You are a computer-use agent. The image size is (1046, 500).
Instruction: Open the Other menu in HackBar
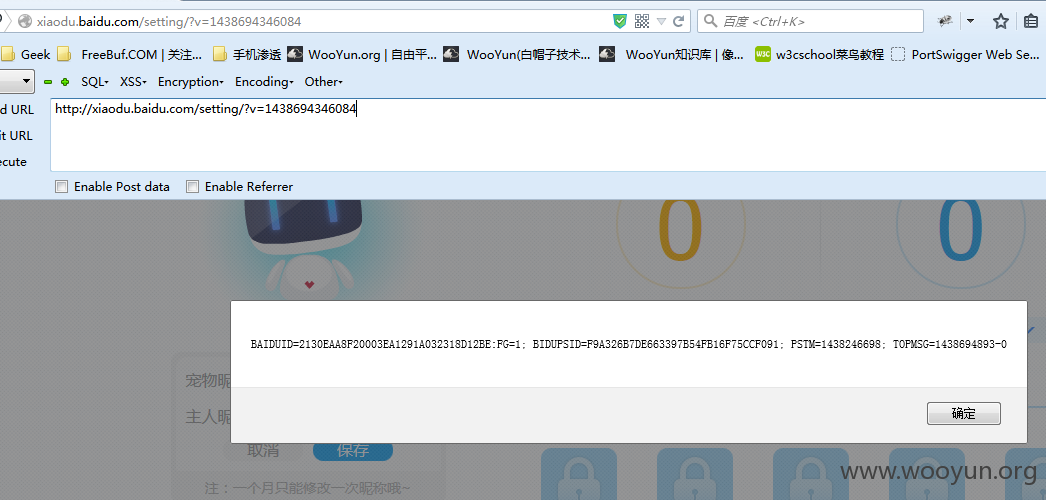pos(324,82)
